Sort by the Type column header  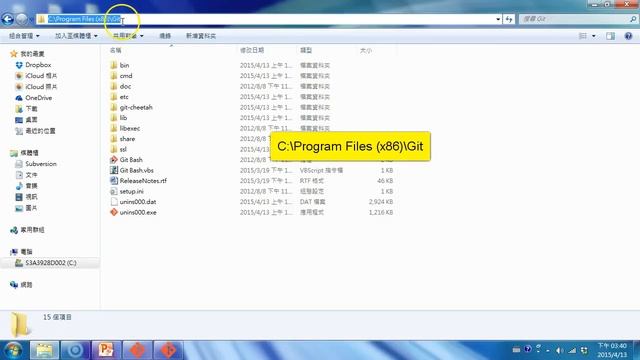(x=306, y=50)
